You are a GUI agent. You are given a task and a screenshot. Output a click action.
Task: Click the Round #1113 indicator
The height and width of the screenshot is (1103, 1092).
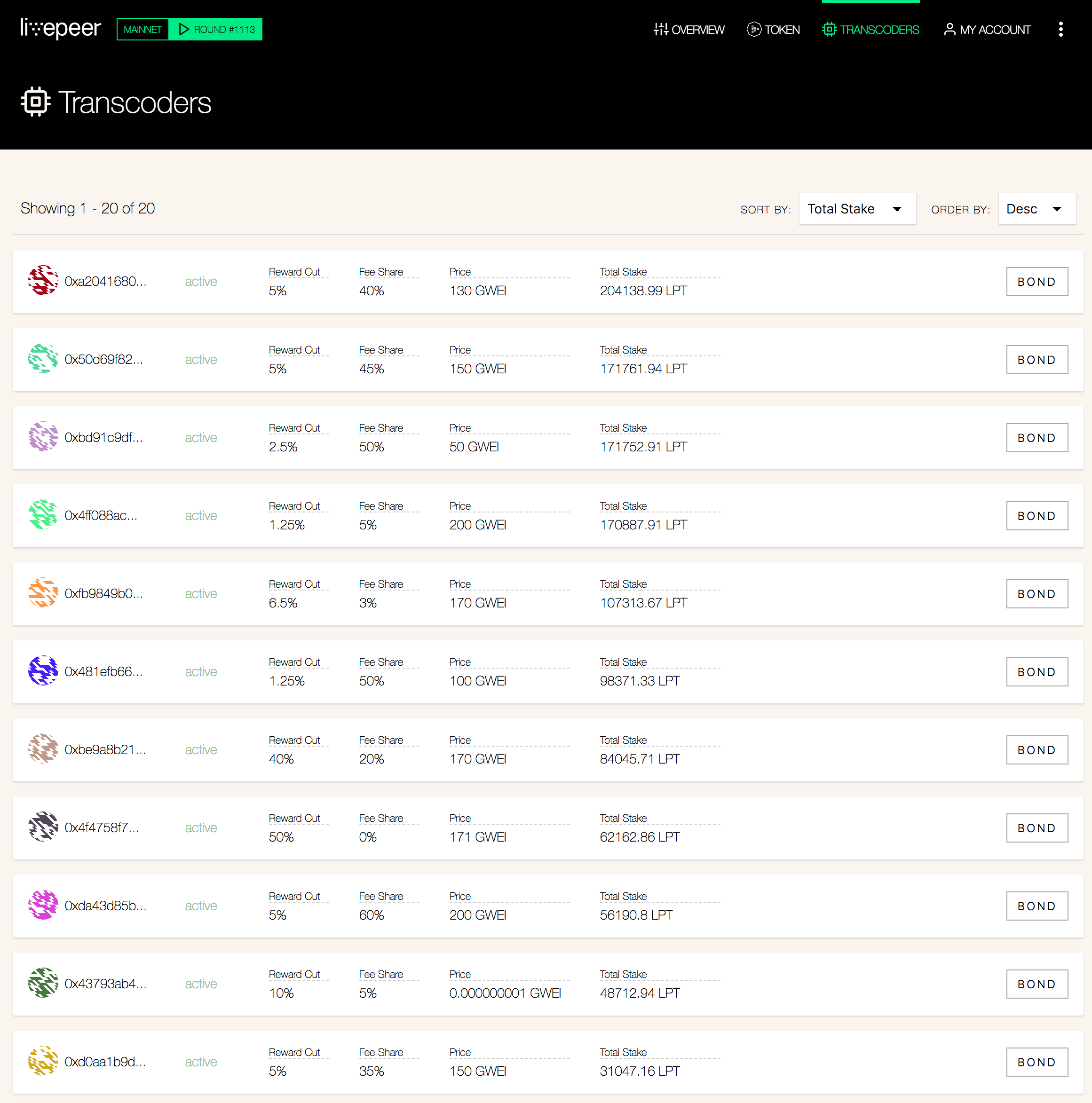pyautogui.click(x=216, y=29)
